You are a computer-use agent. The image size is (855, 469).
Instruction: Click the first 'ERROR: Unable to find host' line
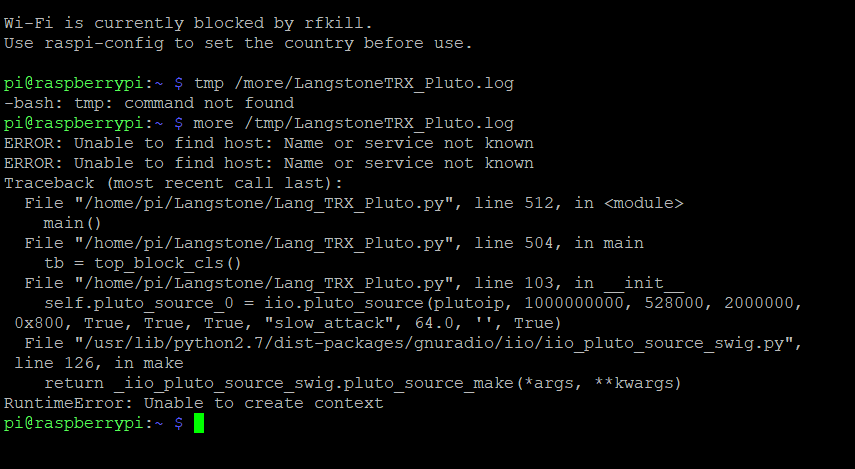click(269, 143)
